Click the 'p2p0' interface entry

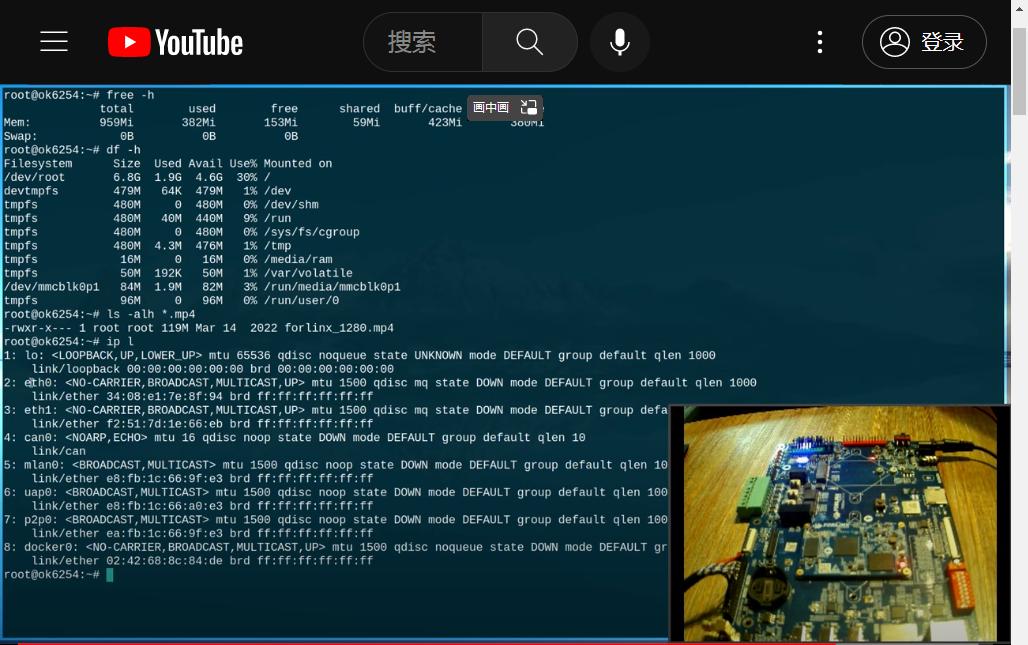coord(335,520)
